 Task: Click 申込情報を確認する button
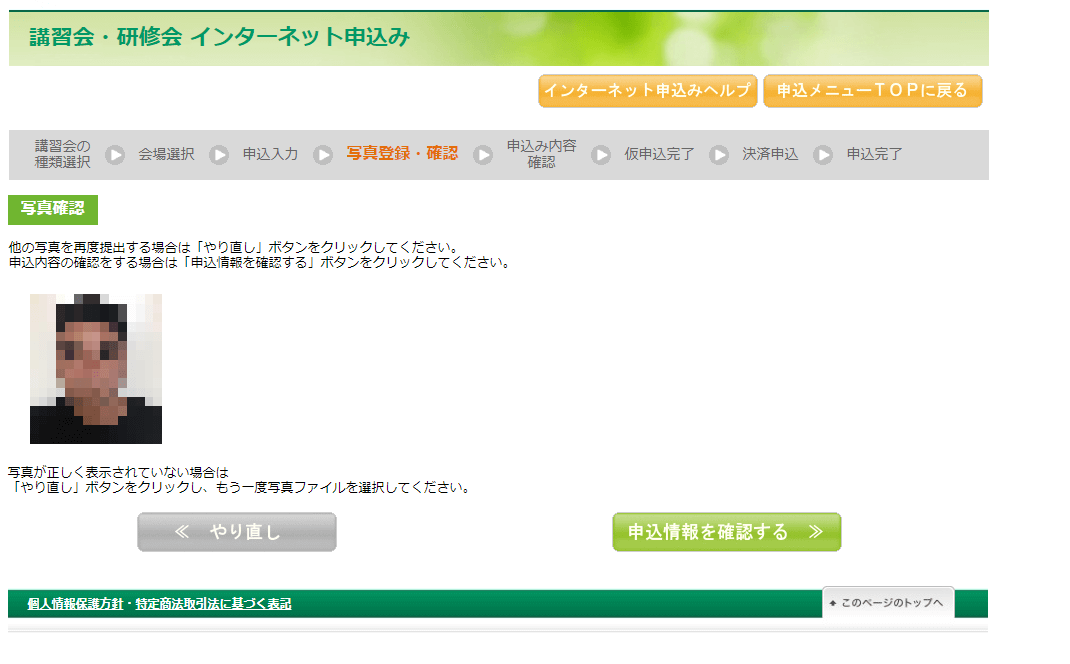pyautogui.click(x=726, y=532)
